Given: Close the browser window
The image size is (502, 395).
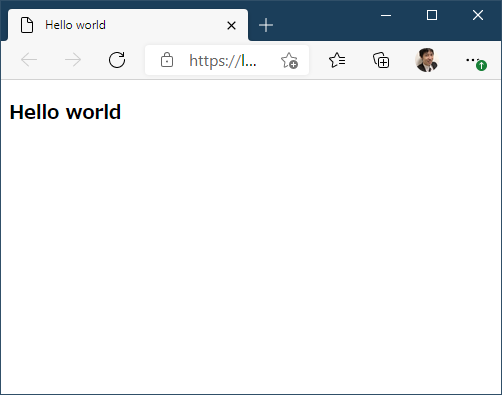Looking at the screenshot, I should pos(478,15).
